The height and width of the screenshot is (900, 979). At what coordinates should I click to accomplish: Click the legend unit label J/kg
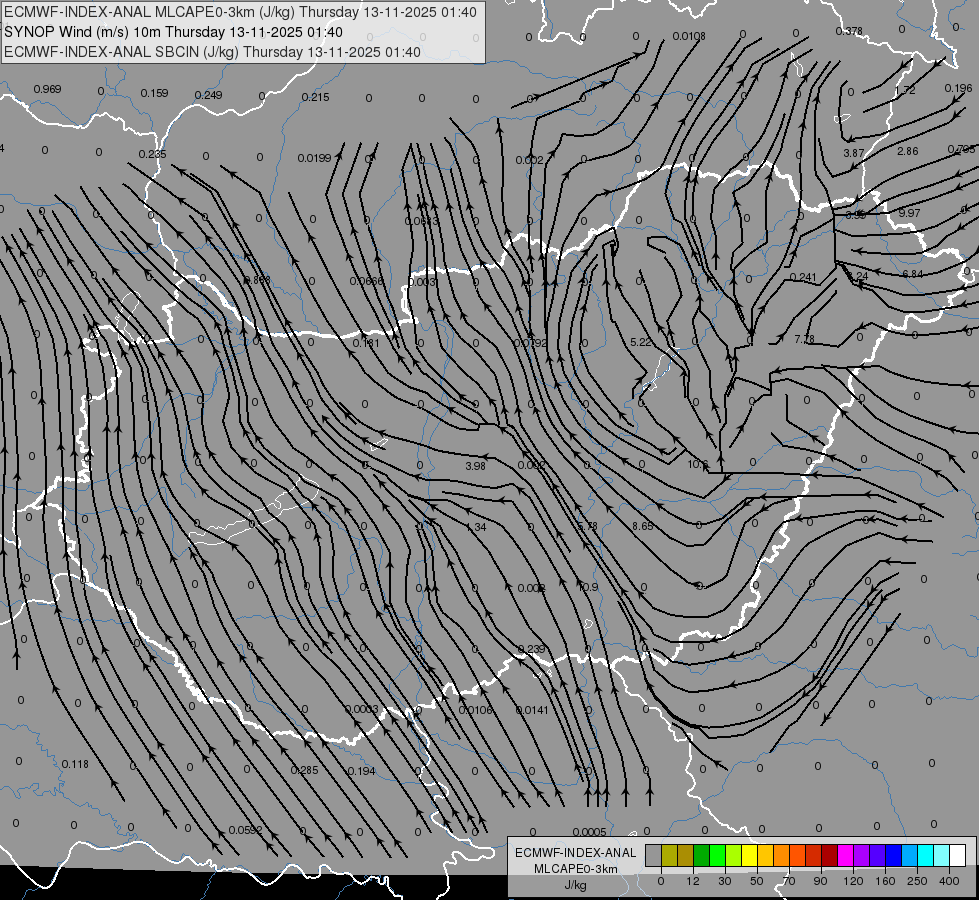point(576,885)
